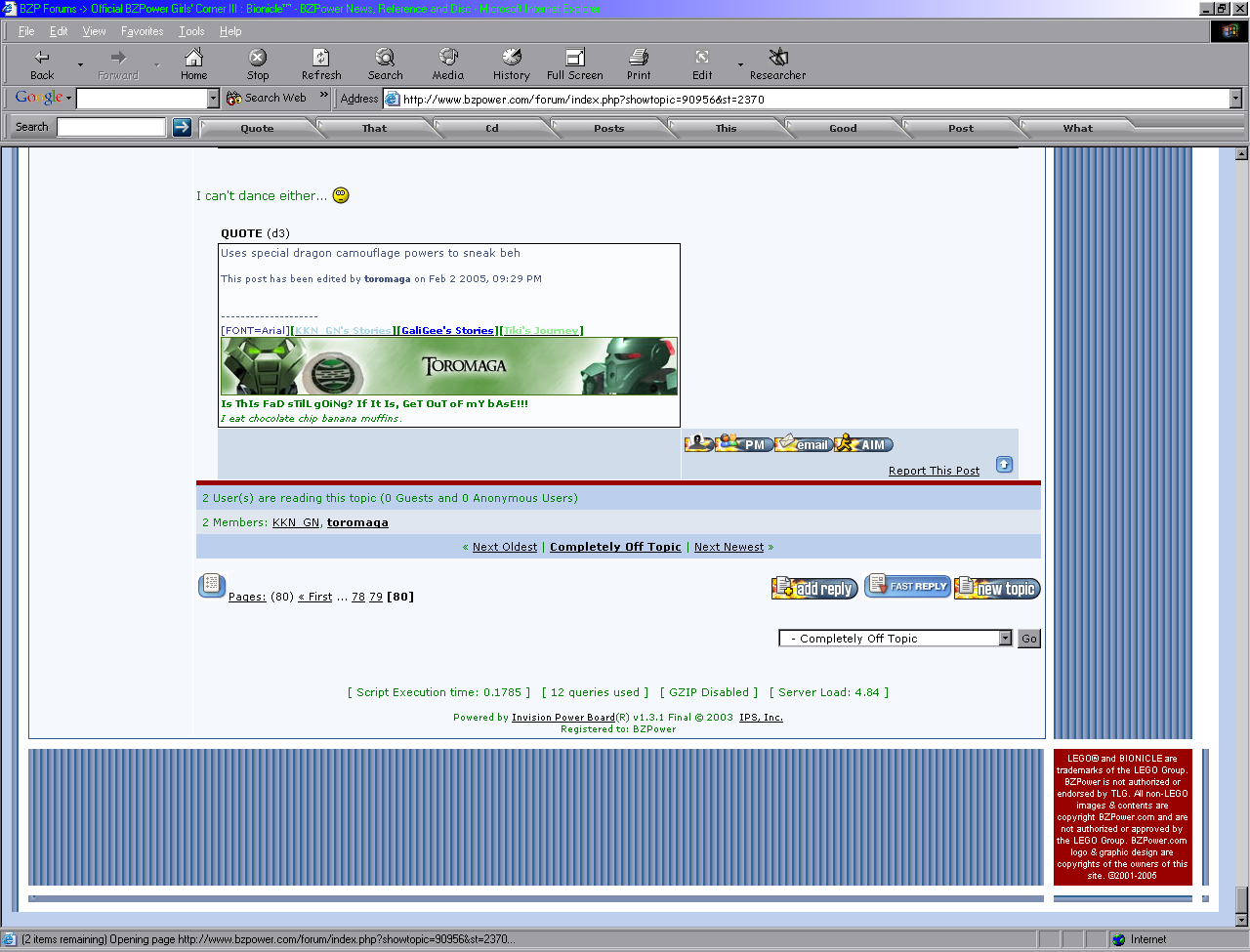Screen dimensions: 1250x952
Task: Open toromaga's AIM contact icon
Action: point(862,443)
